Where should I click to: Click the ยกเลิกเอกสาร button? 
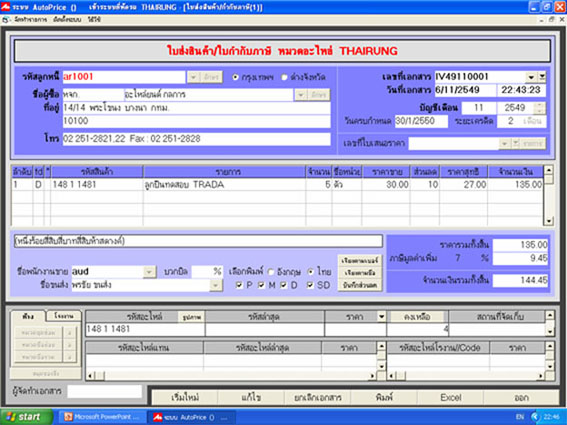point(317,398)
